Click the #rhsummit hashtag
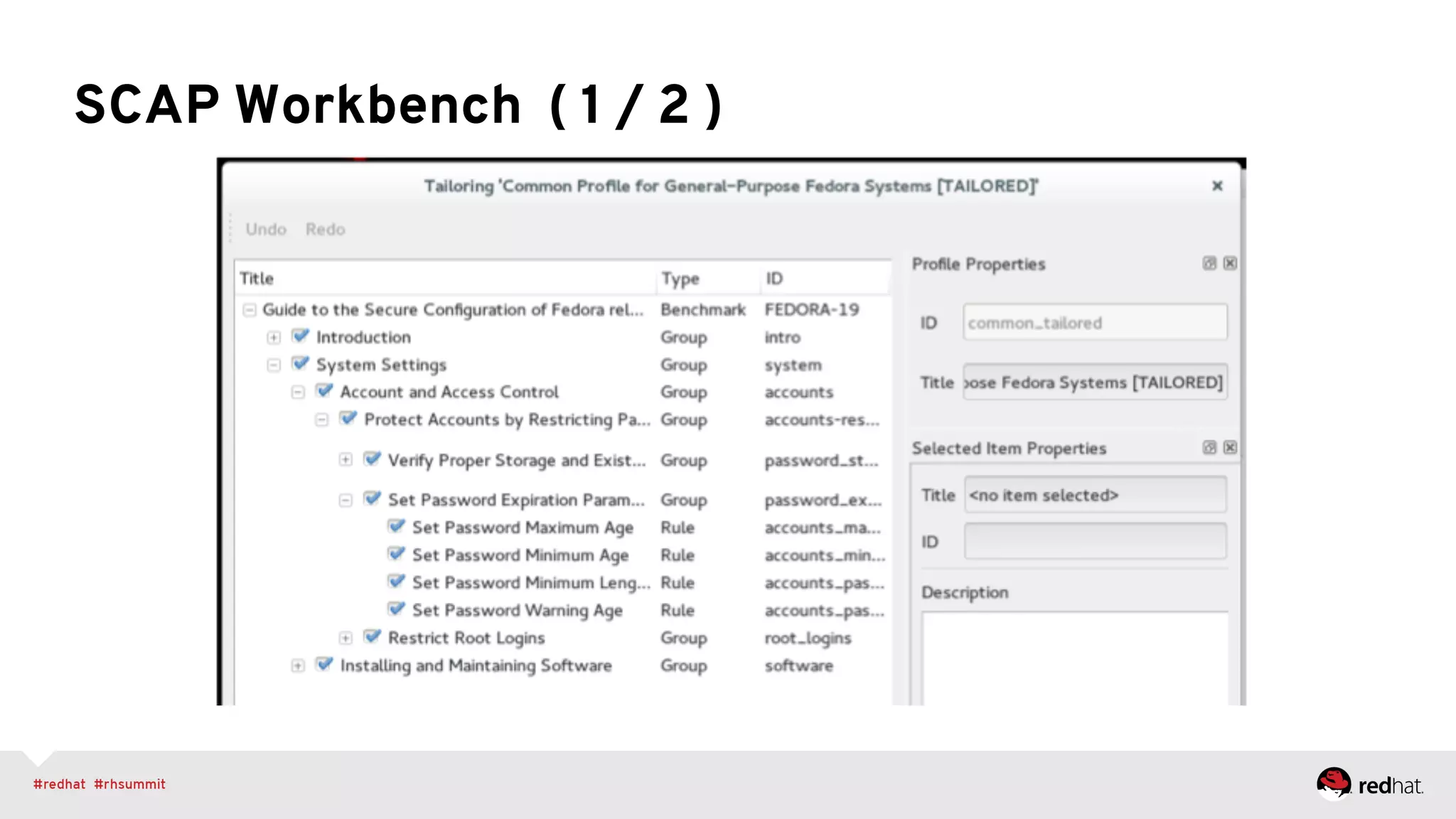 point(129,784)
